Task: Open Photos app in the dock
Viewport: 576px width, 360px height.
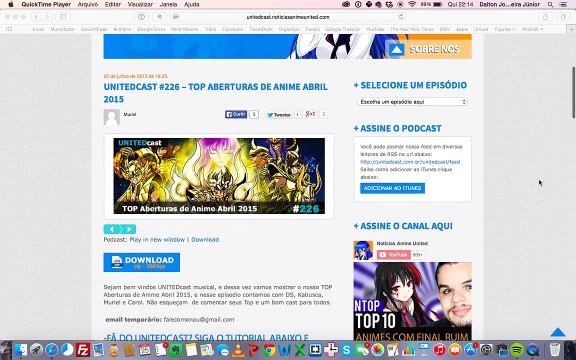Action: click(x=377, y=350)
